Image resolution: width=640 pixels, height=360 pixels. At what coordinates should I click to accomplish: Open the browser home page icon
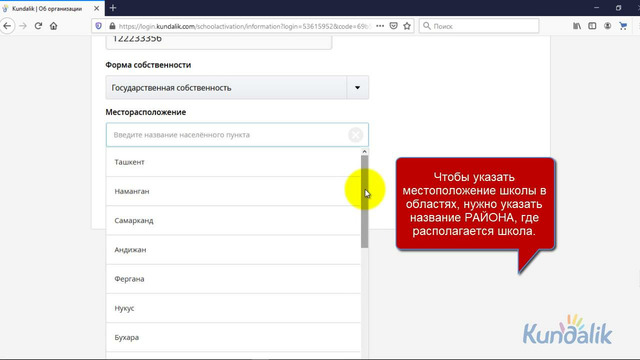coord(53,26)
